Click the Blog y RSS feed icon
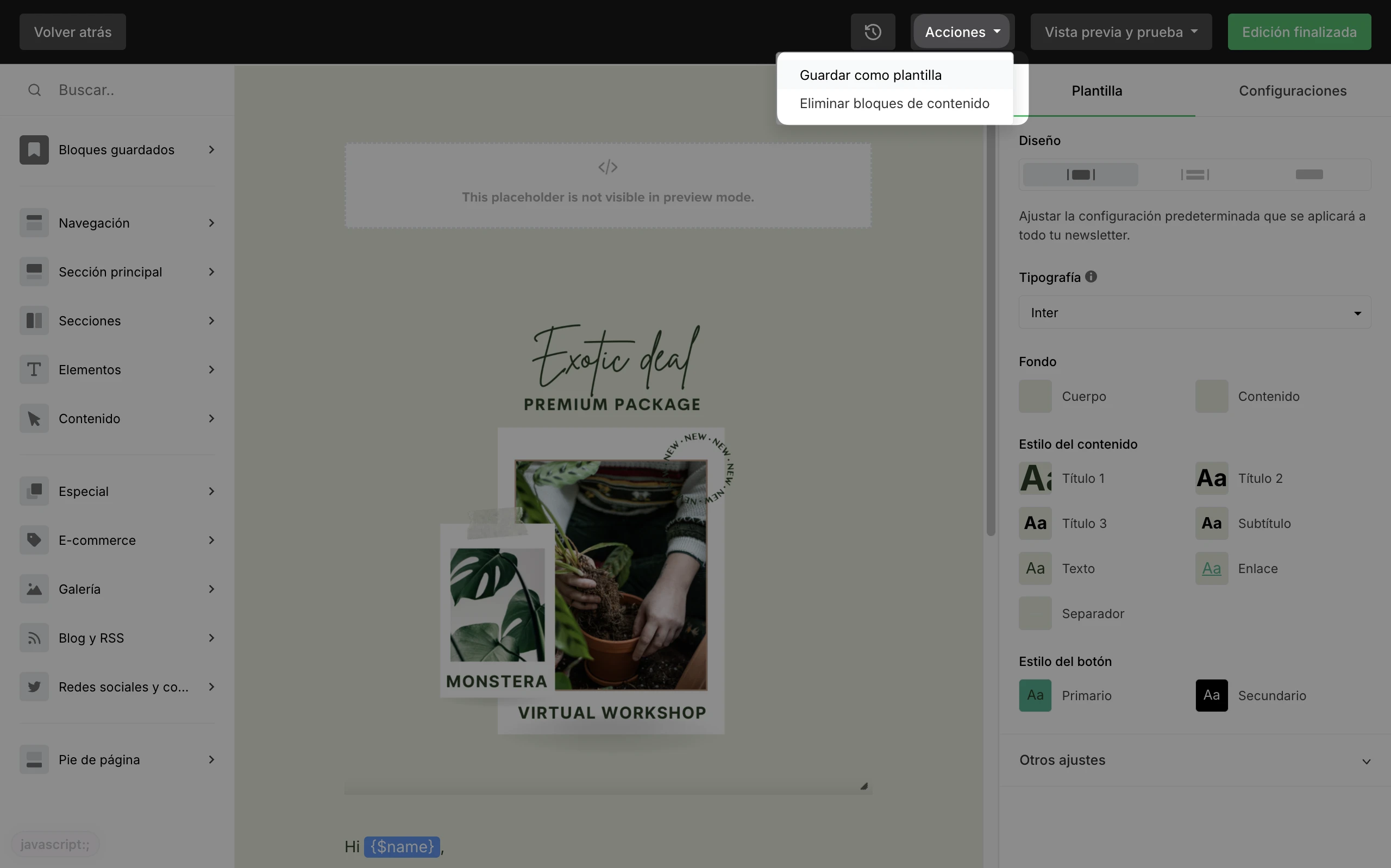 click(34, 638)
